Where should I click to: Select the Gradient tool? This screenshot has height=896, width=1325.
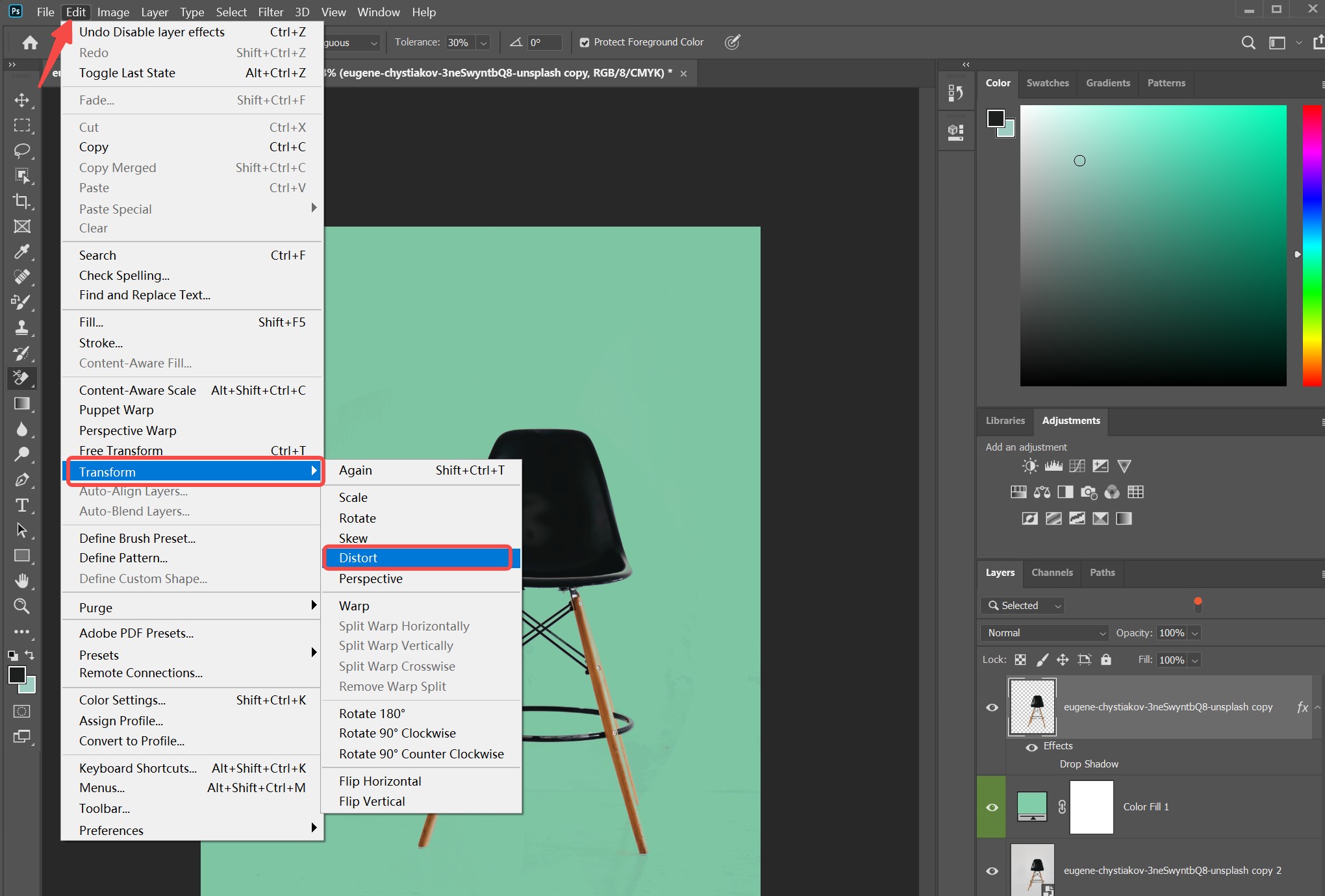(22, 404)
